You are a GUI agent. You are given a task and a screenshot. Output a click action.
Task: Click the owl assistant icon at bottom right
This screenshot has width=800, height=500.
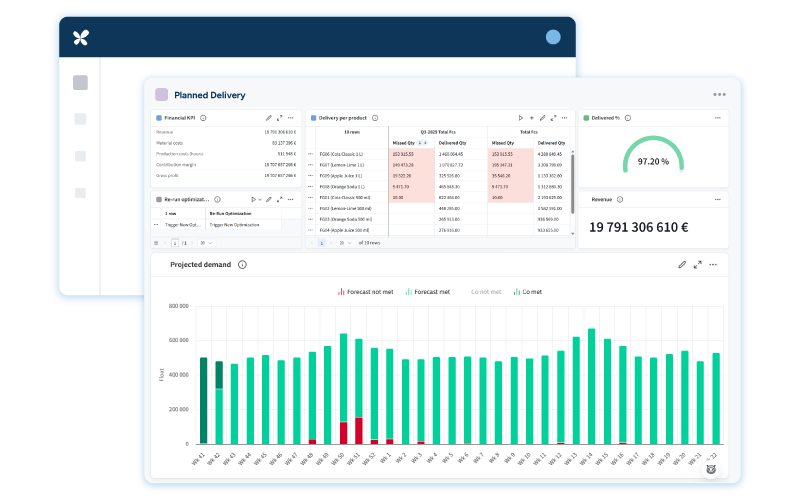tap(711, 469)
